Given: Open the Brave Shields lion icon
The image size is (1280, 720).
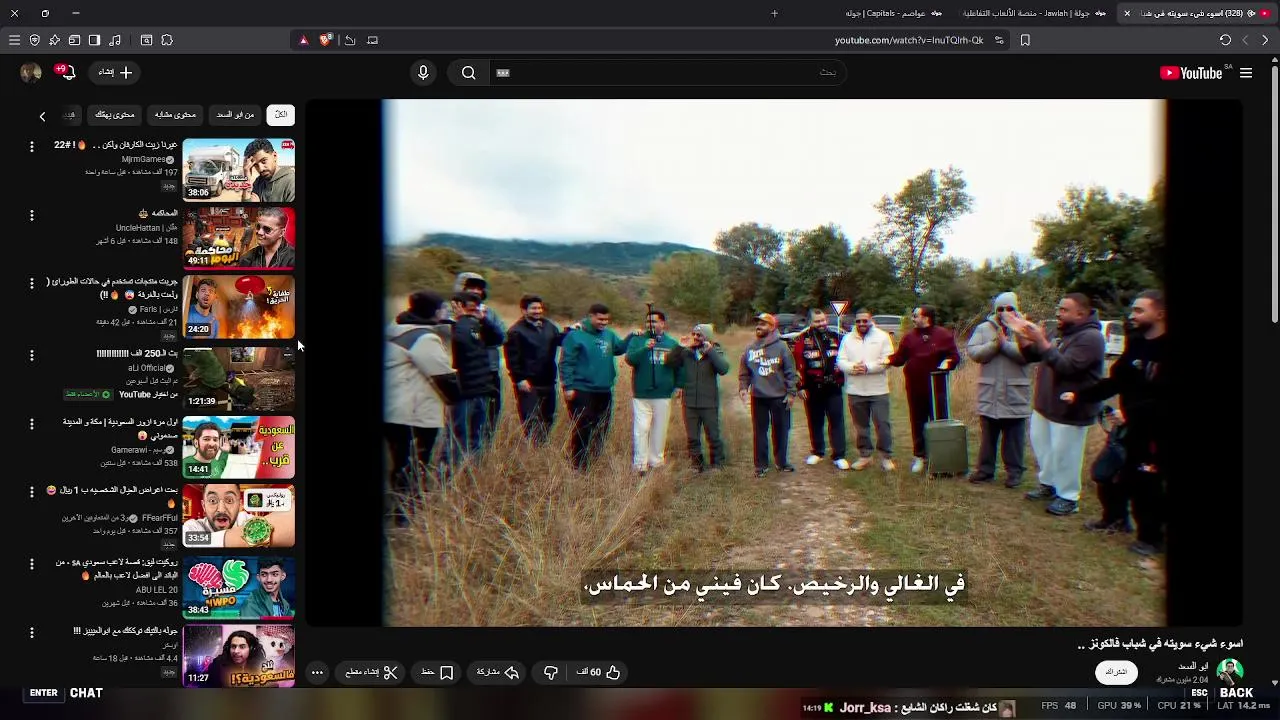Looking at the screenshot, I should click(325, 40).
